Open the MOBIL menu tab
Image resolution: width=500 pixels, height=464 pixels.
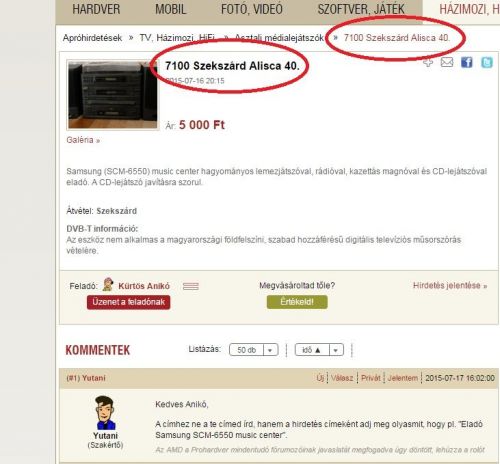[171, 9]
